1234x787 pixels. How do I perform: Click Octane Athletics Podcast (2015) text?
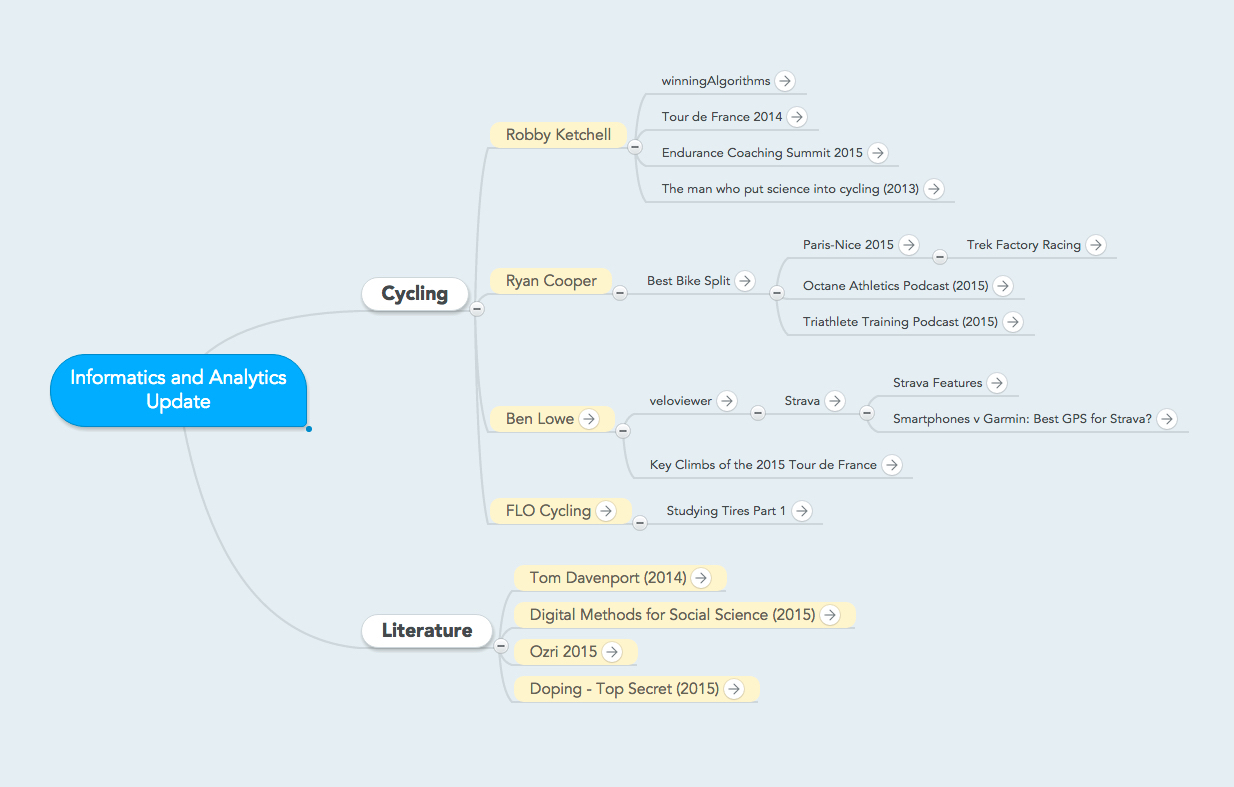[895, 286]
